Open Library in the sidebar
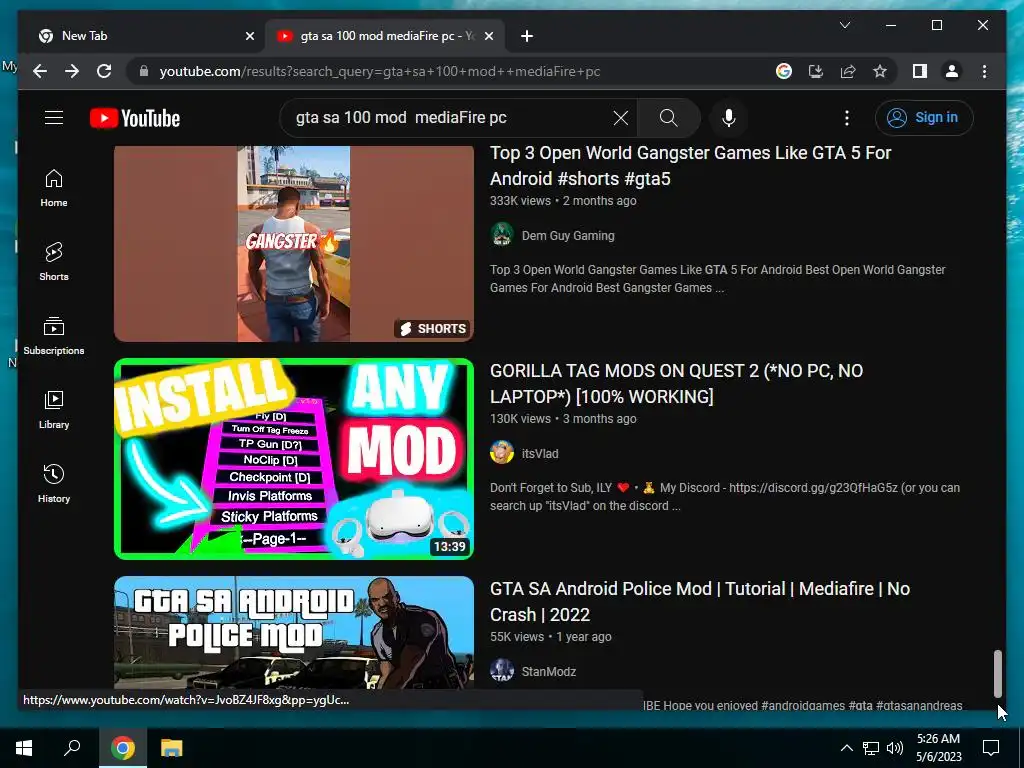Screen dimensions: 1024x768 54,409
